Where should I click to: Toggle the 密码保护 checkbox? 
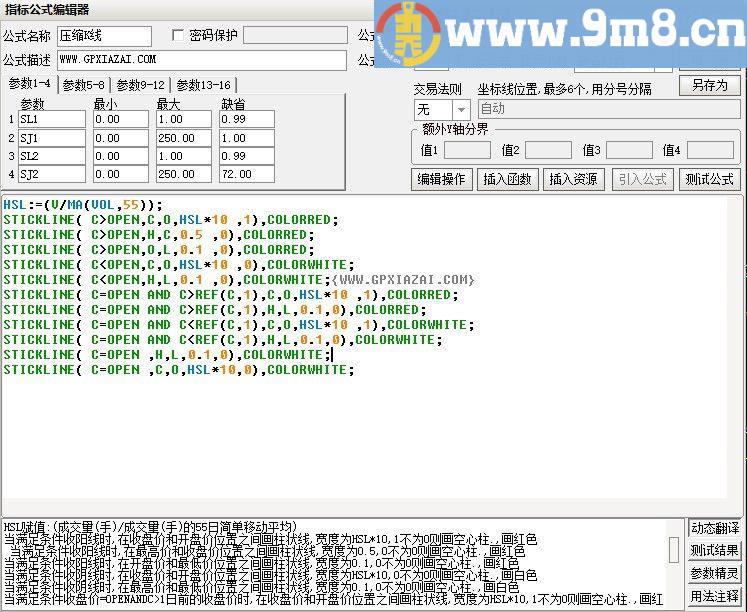click(179, 36)
